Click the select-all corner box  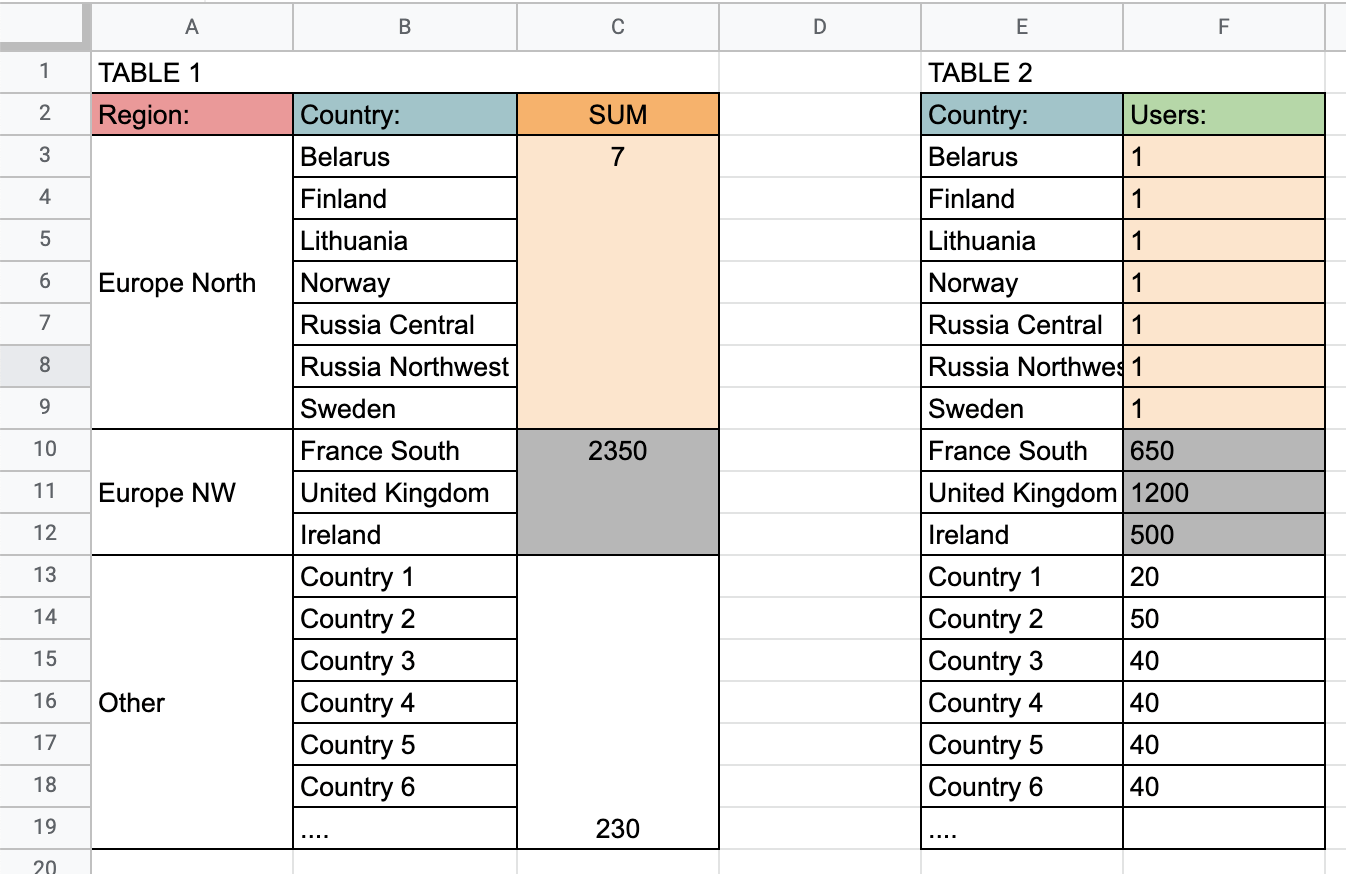(45, 27)
